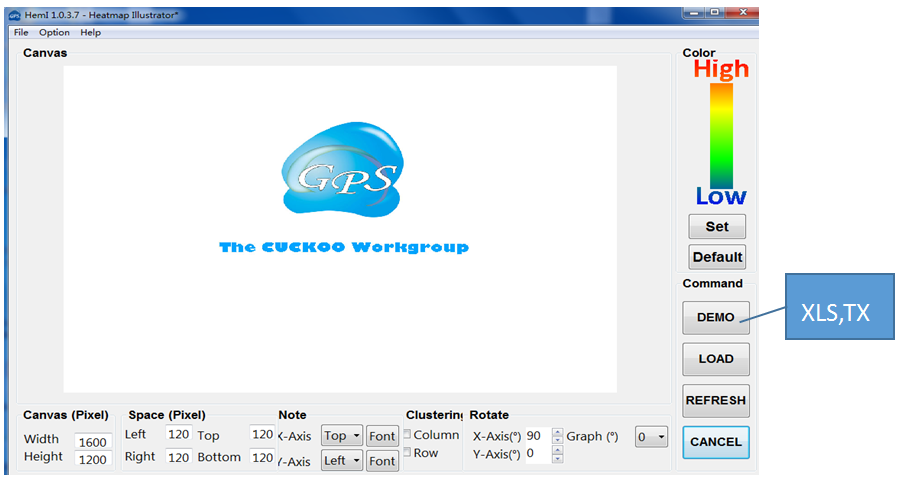This screenshot has height=479, width=900.
Task: Open the Graph rotation degree dropdown
Action: pos(651,437)
